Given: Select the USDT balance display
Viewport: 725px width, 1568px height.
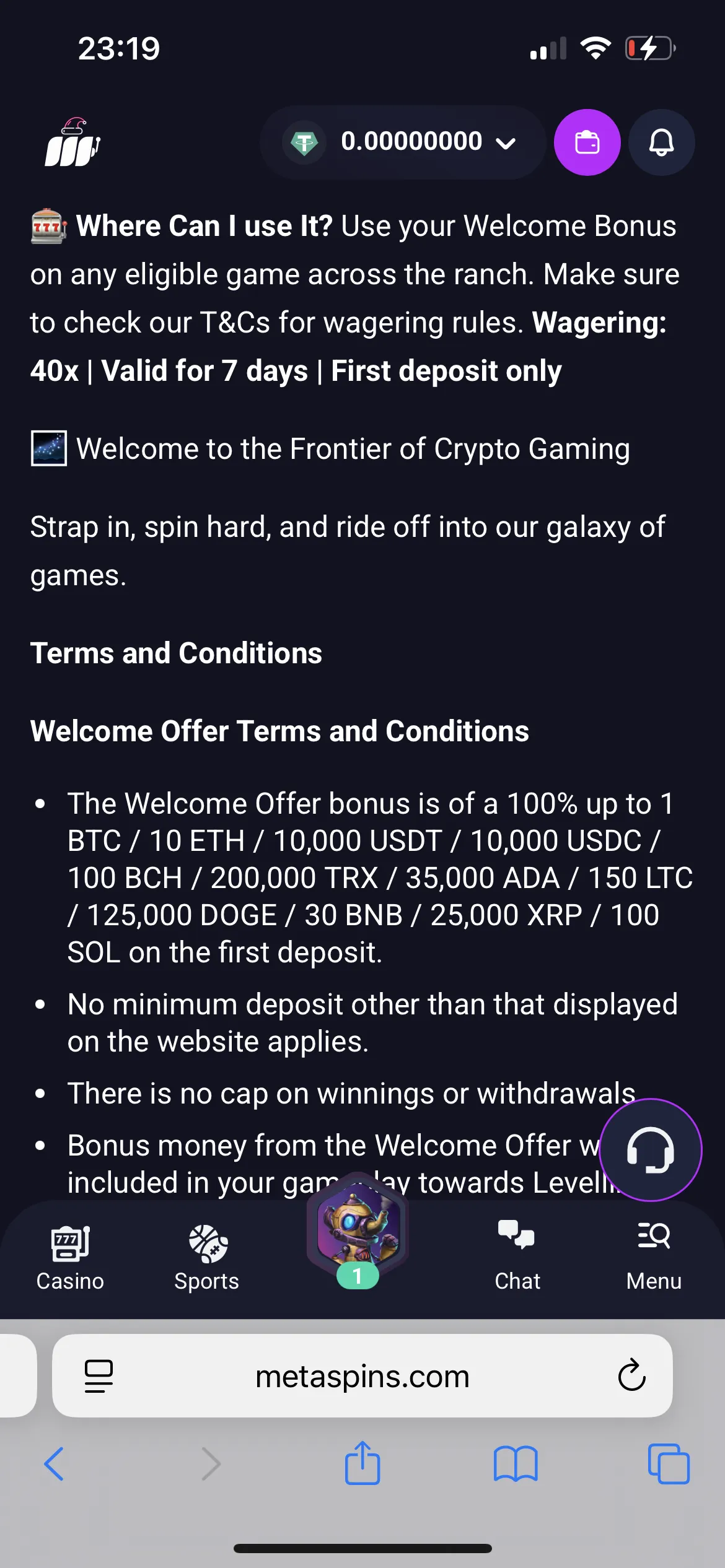Looking at the screenshot, I should [411, 142].
